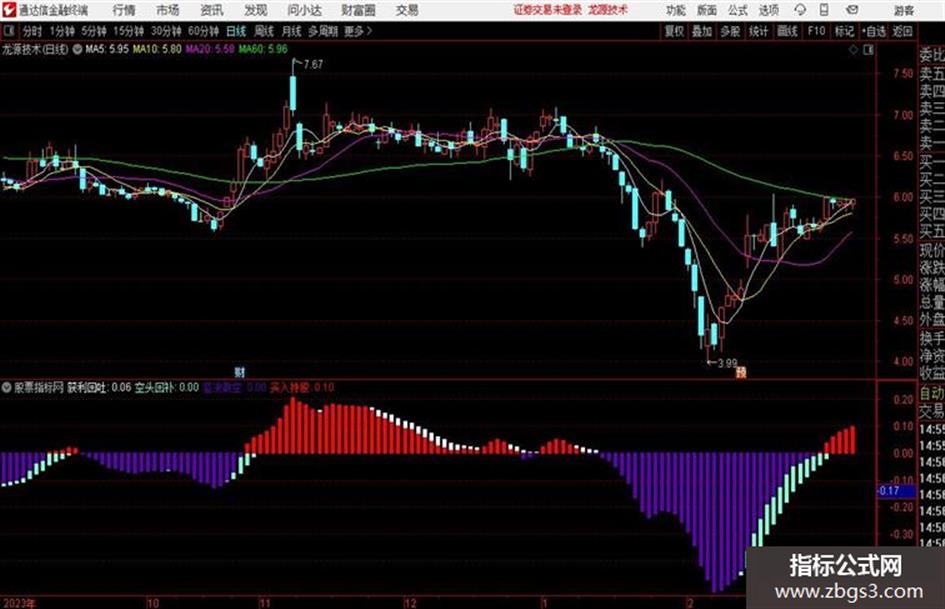Open the 财富圈 menu
Image resolution: width=945 pixels, height=609 pixels.
click(358, 10)
